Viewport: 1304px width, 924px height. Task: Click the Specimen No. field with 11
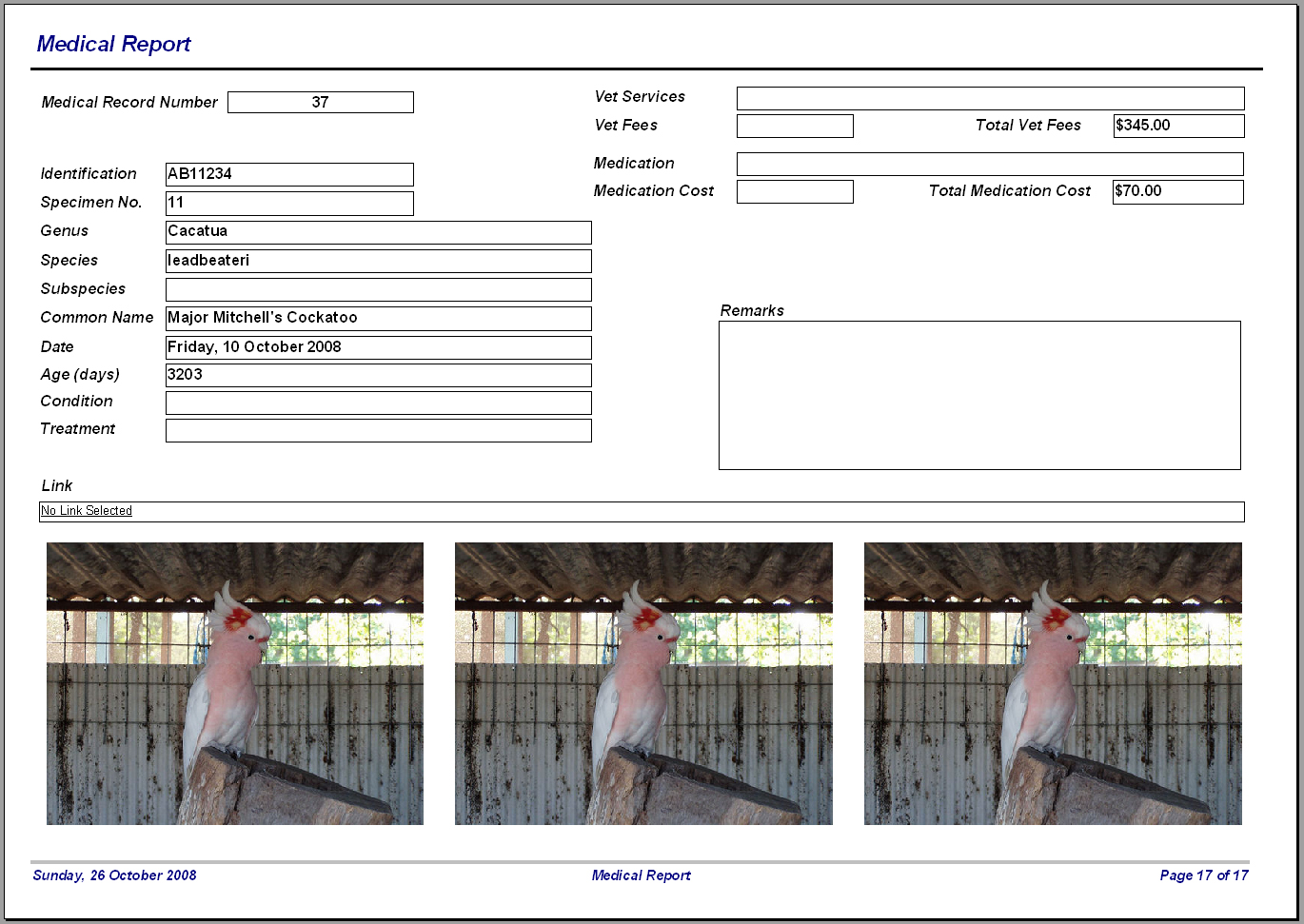289,204
